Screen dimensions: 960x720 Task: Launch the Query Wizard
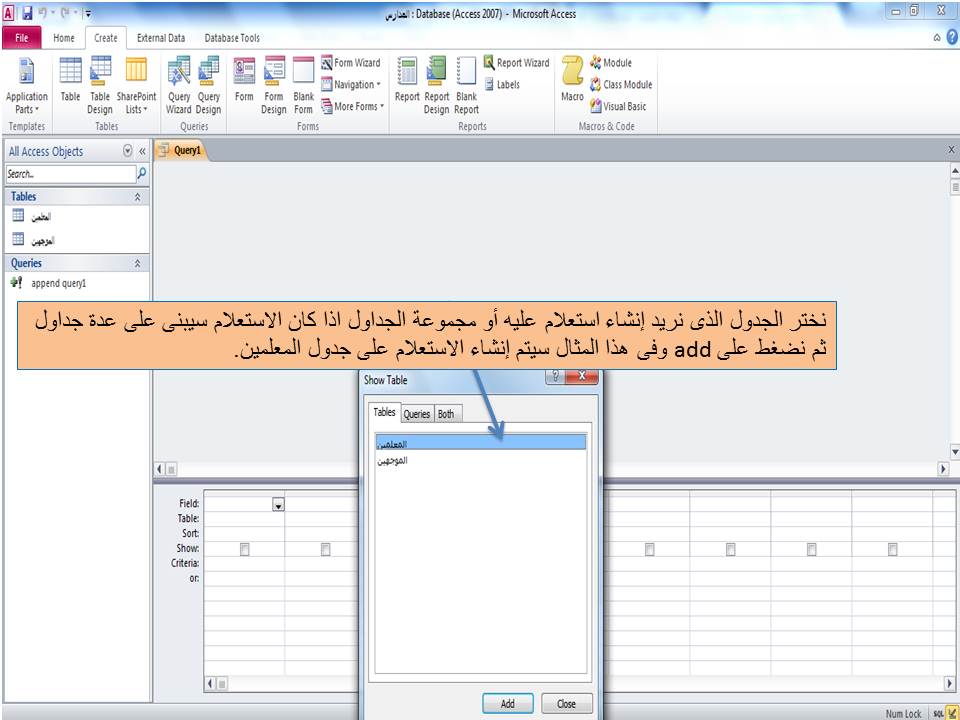coord(179,86)
